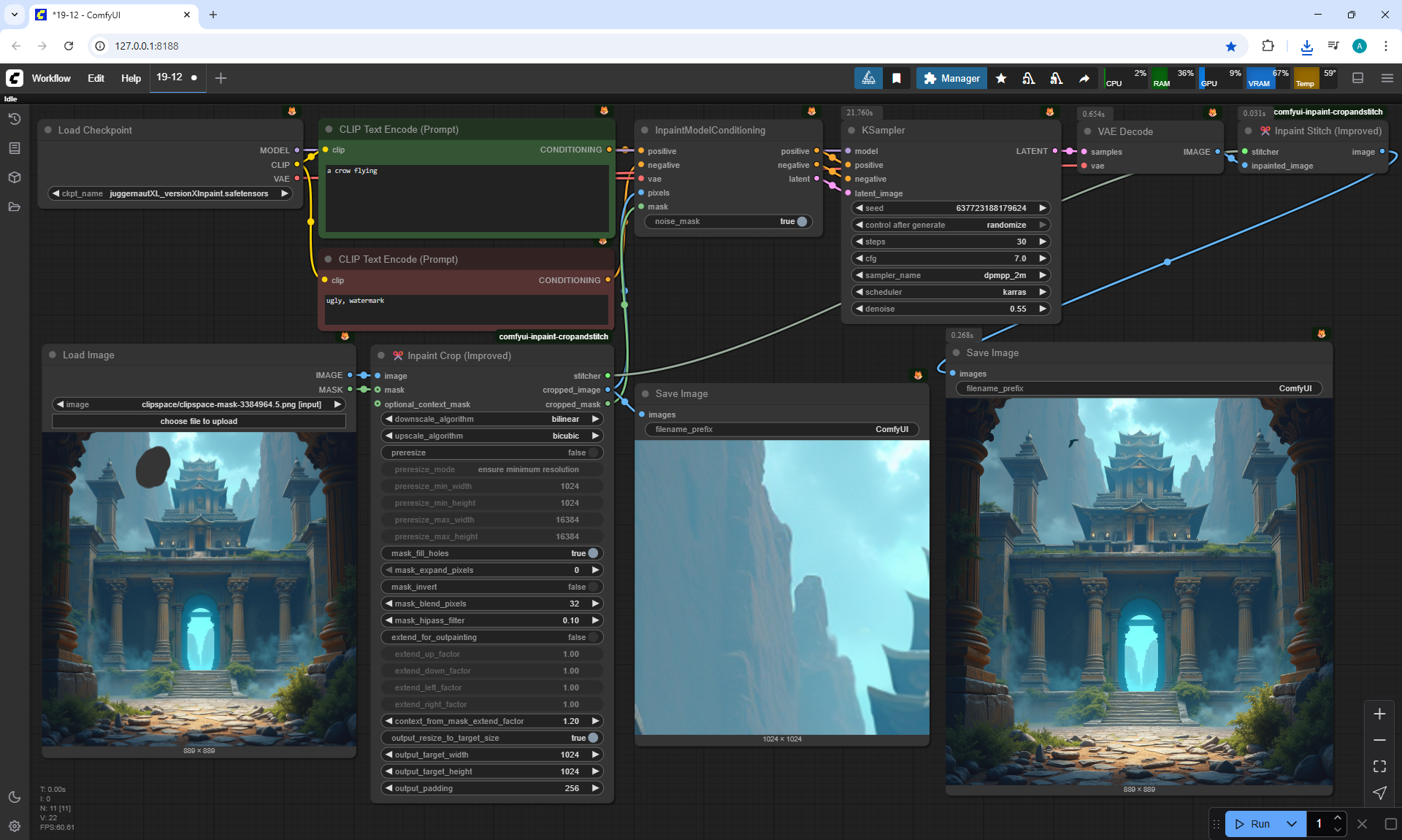Image resolution: width=1402 pixels, height=840 pixels.
Task: Toggle output_resize_to_target_size switch
Action: [x=592, y=738]
